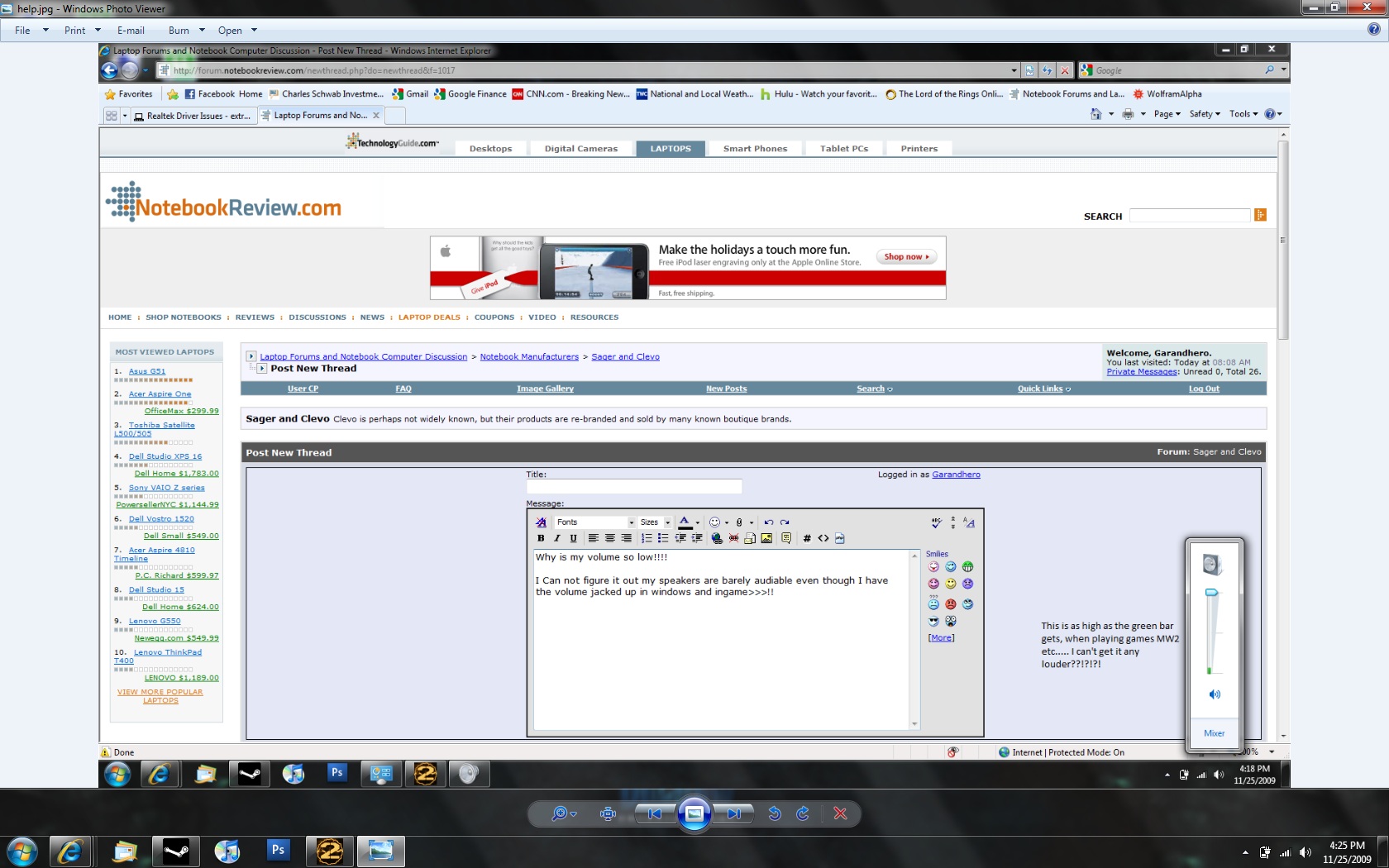Screen dimensions: 1389x868
Task: Click the decrease indent icon
Action: tap(680, 538)
